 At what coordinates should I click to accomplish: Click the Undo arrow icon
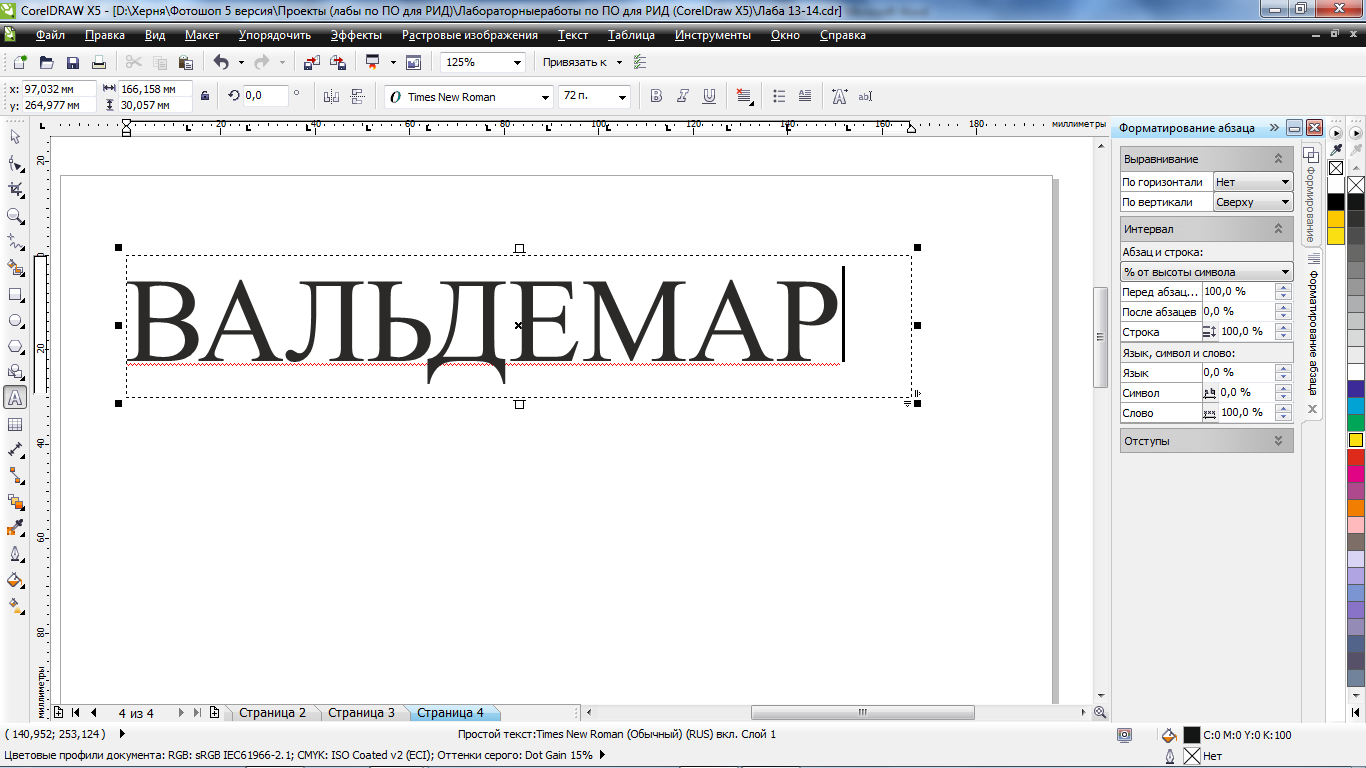point(221,62)
